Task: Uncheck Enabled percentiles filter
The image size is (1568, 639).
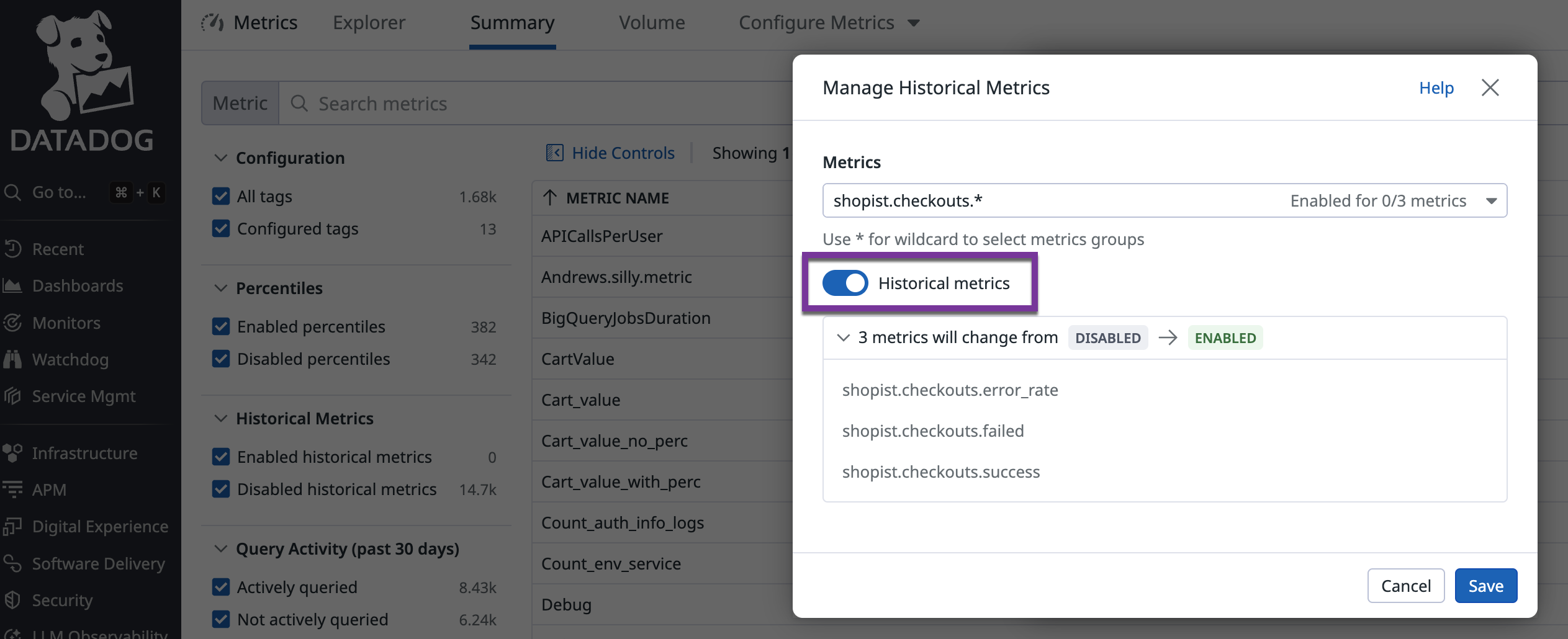Action: pyautogui.click(x=221, y=326)
